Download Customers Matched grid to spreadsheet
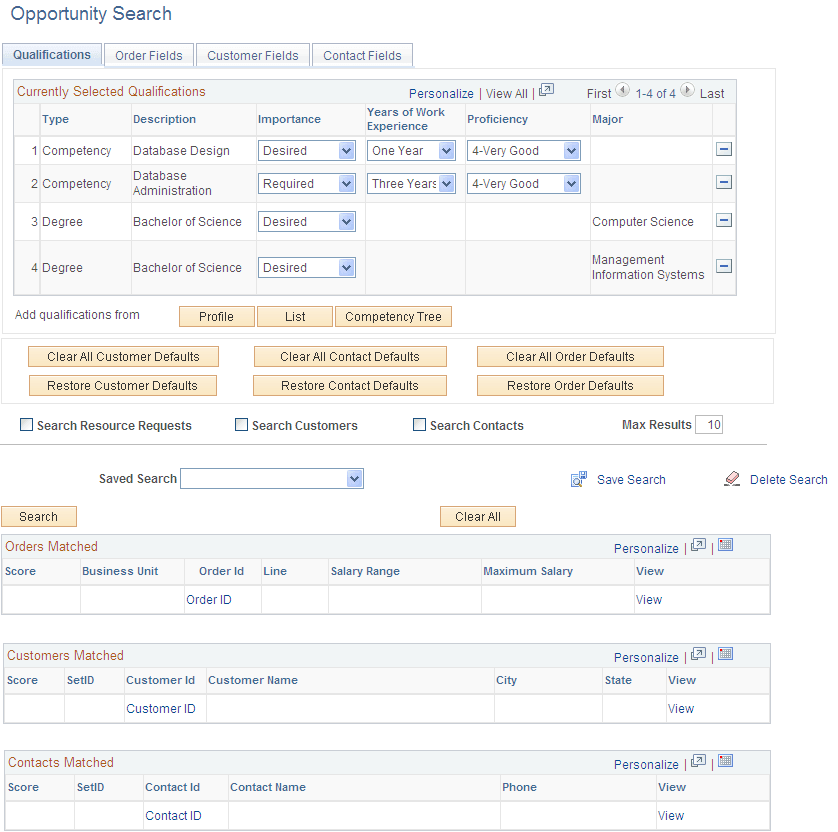 [x=725, y=656]
